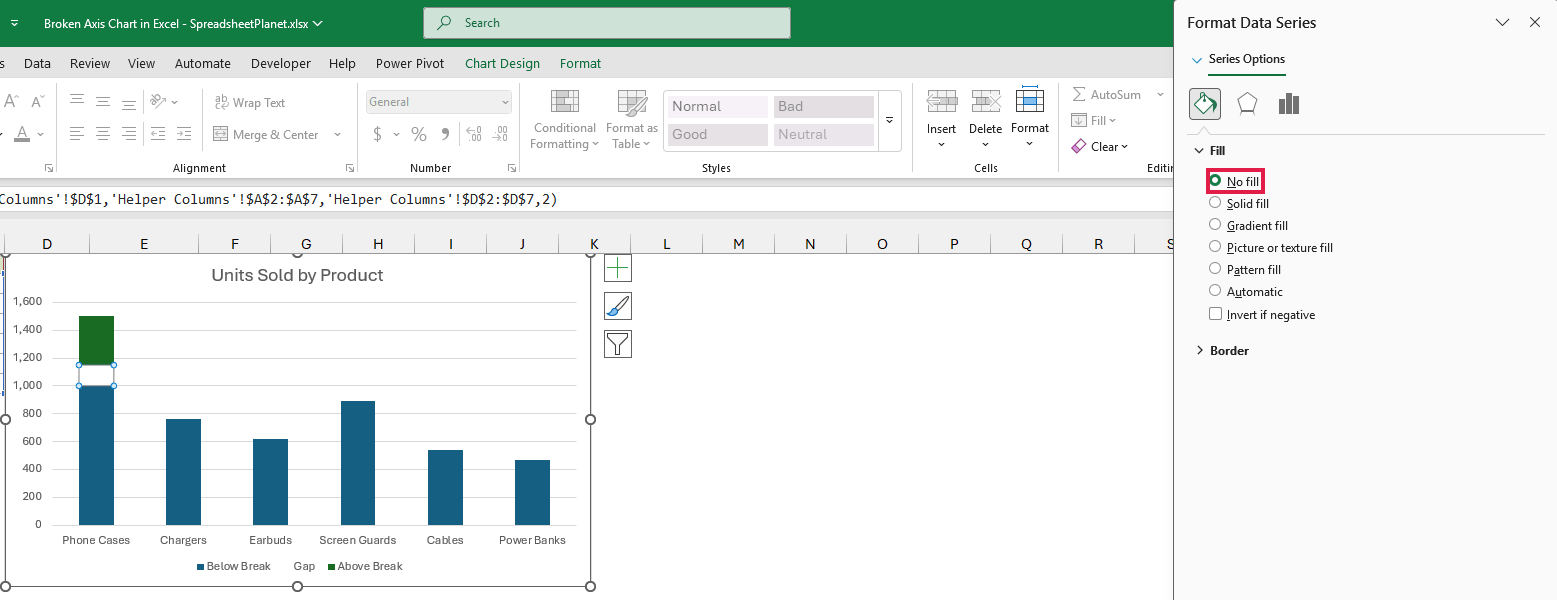Switch to the Format ribbon tab
This screenshot has height=600, width=1557.
tap(581, 63)
